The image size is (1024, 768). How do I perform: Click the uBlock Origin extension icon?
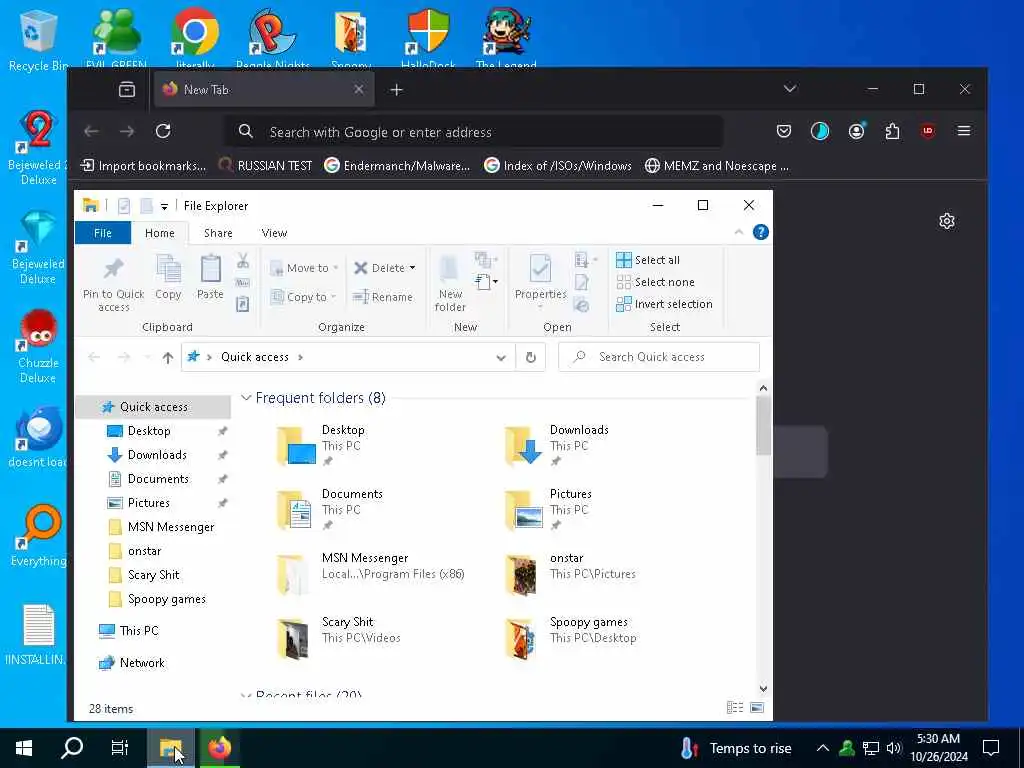pos(927,131)
